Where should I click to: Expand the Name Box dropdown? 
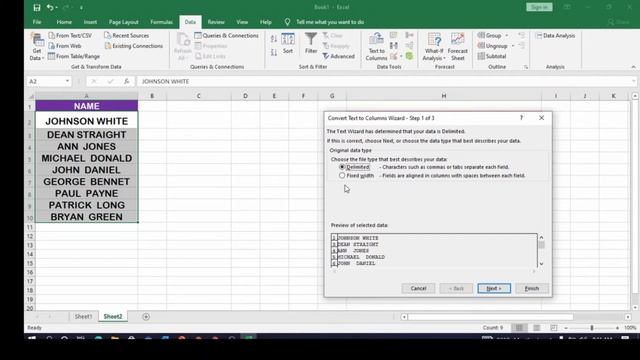(67, 81)
